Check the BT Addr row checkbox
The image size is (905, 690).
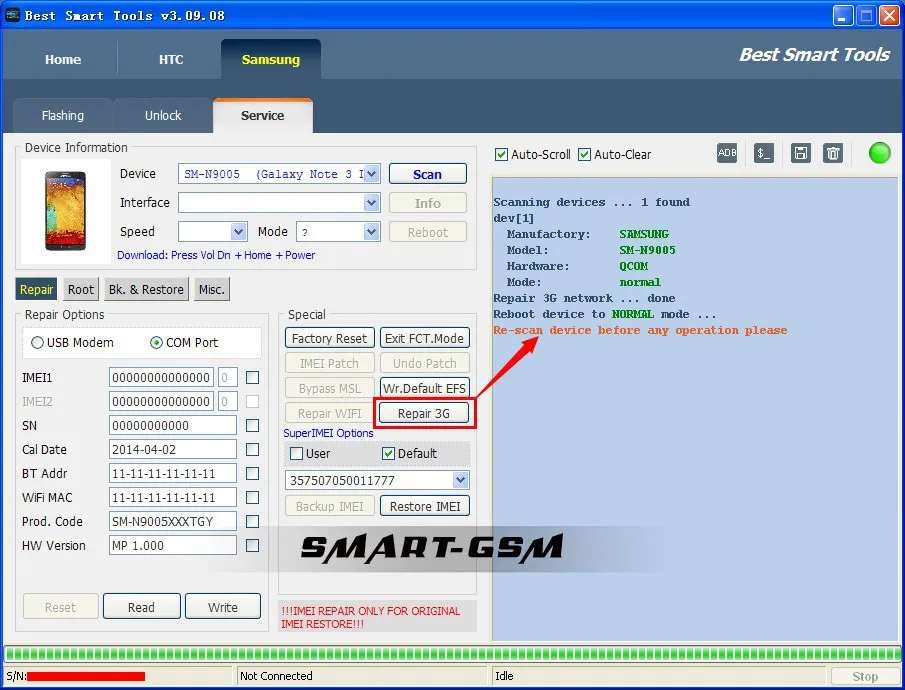tap(252, 473)
